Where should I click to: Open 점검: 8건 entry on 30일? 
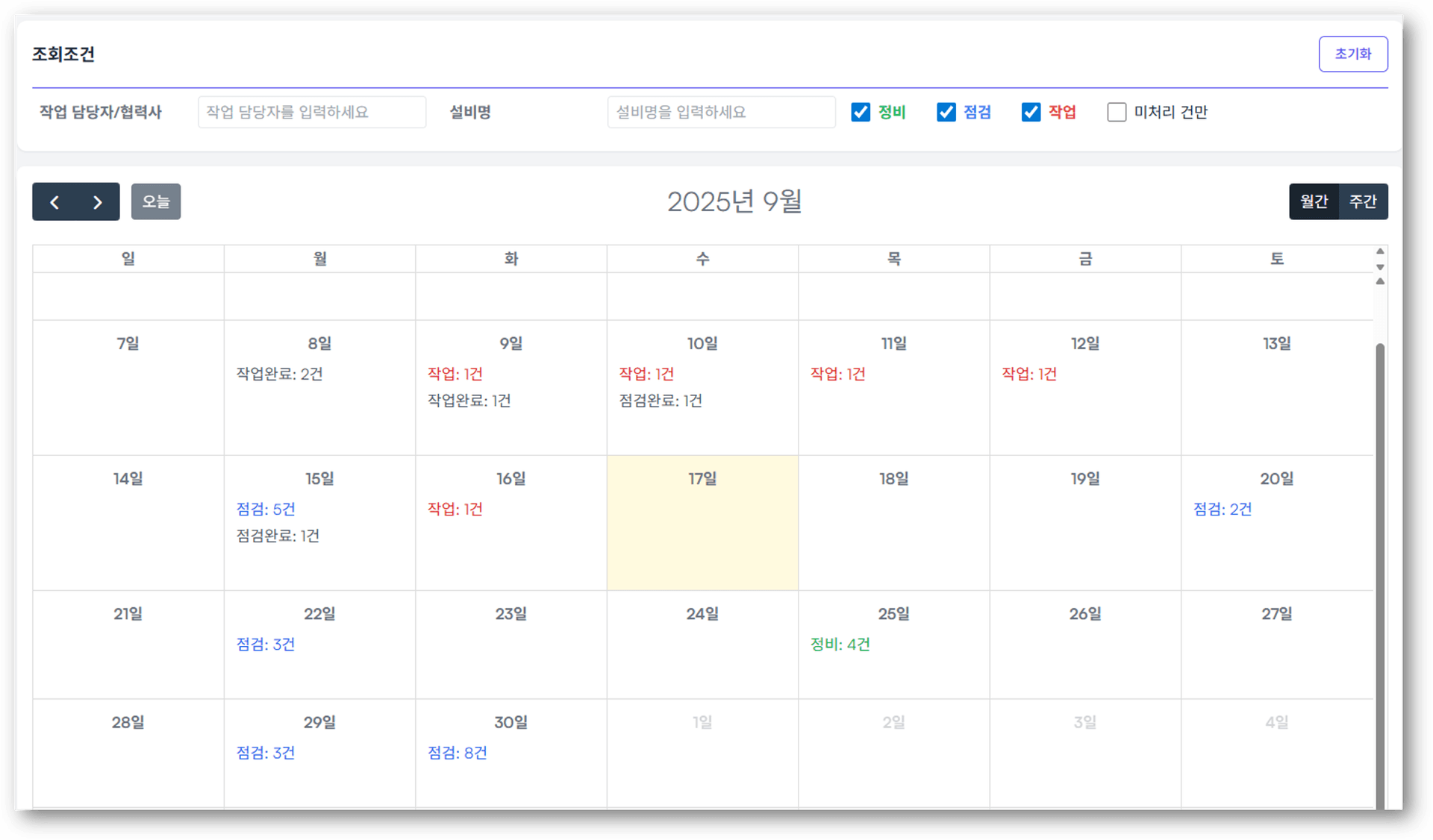tap(457, 753)
